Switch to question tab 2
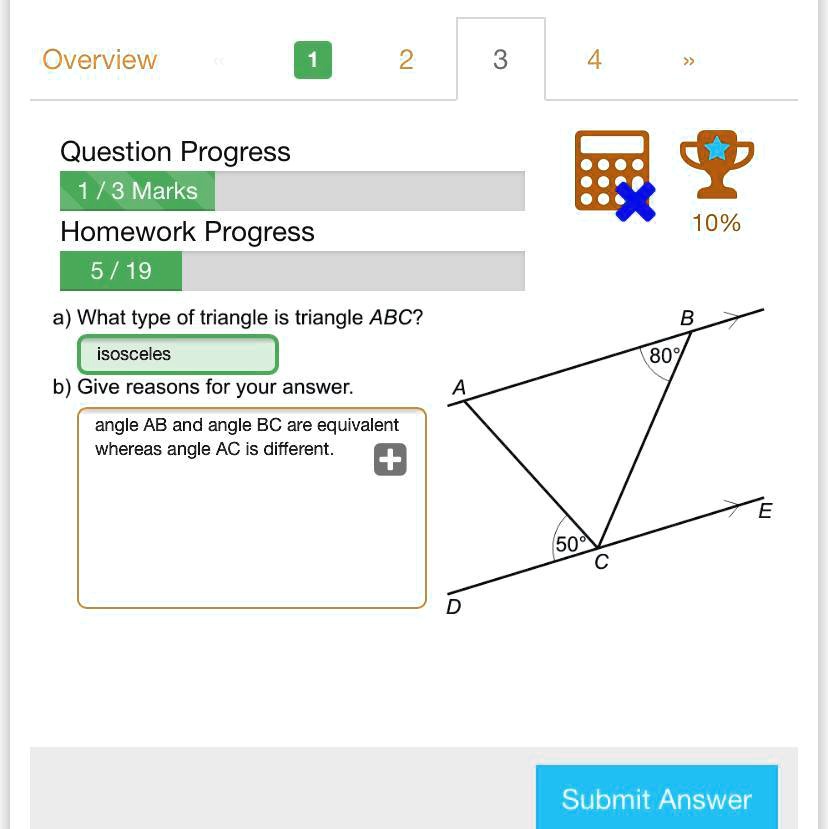Image resolution: width=828 pixels, height=829 pixels. (x=406, y=60)
